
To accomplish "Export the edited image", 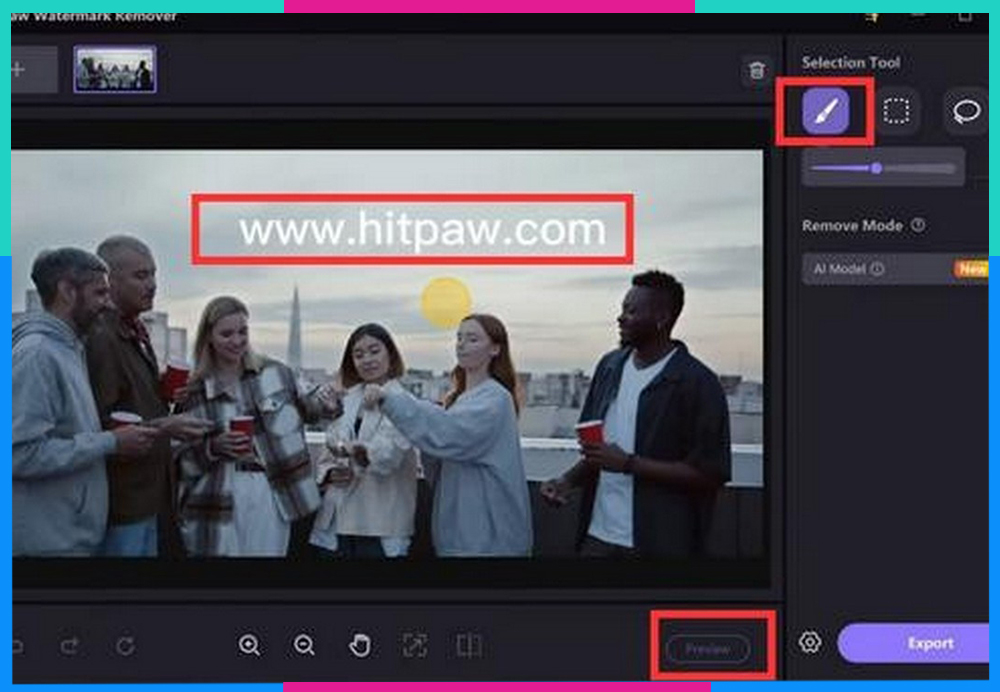I will pos(913,644).
